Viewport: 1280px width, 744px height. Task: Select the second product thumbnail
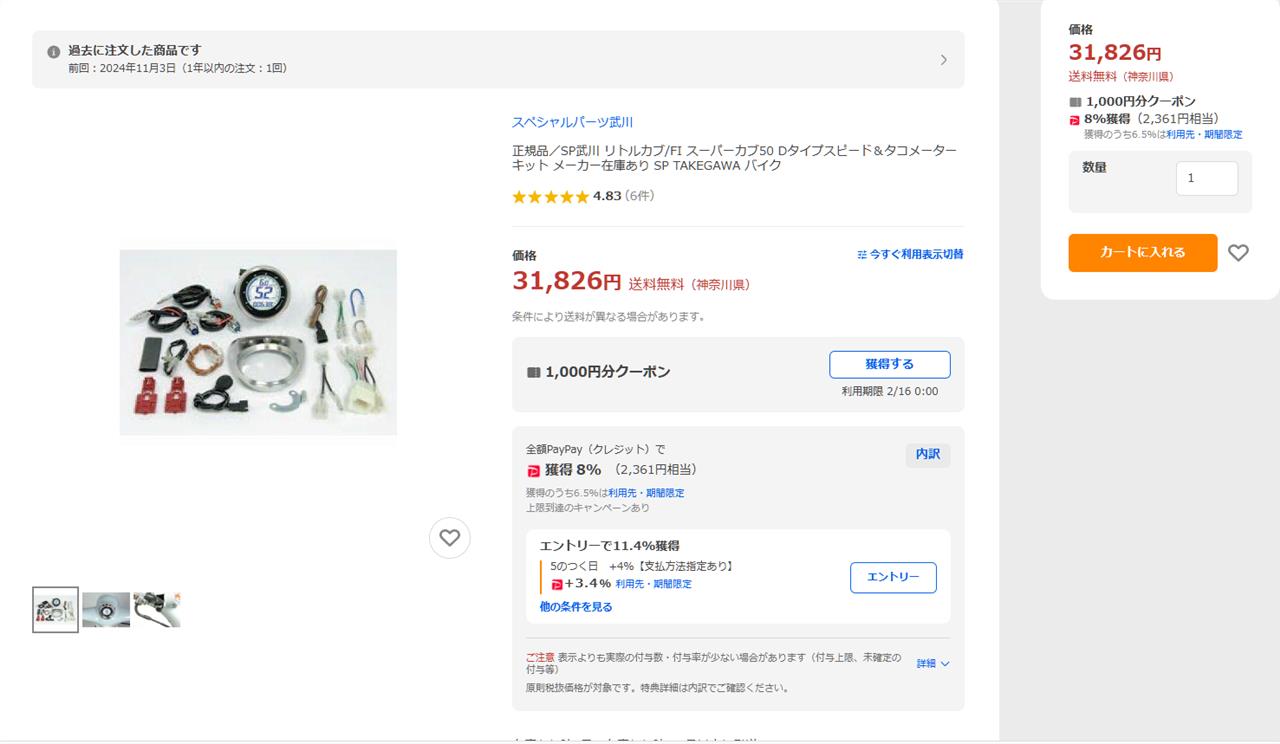[x=106, y=610]
